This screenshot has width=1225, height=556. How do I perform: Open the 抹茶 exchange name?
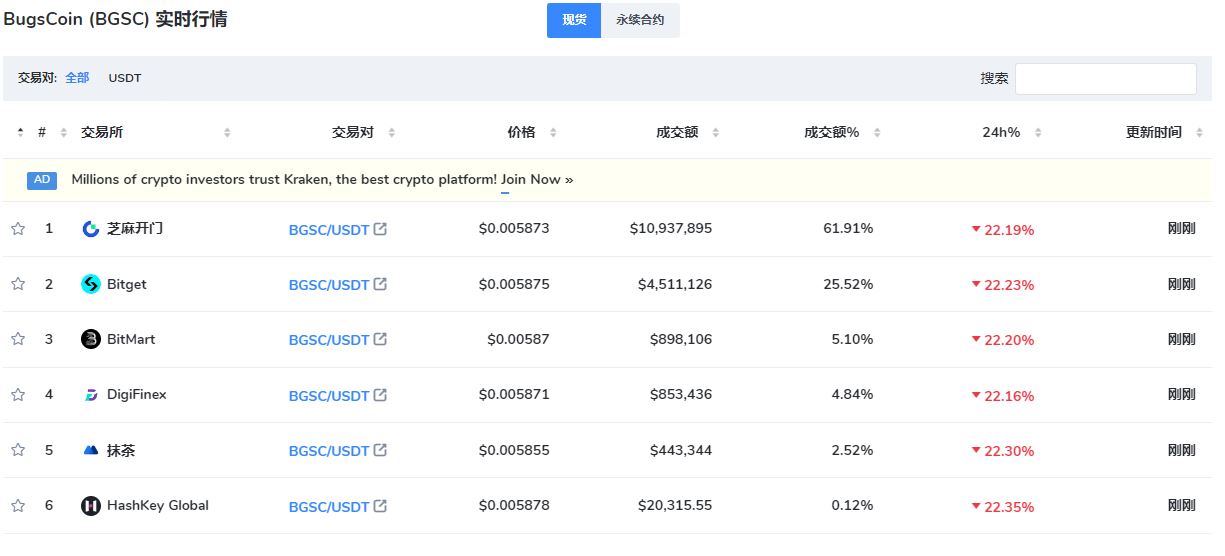click(121, 450)
